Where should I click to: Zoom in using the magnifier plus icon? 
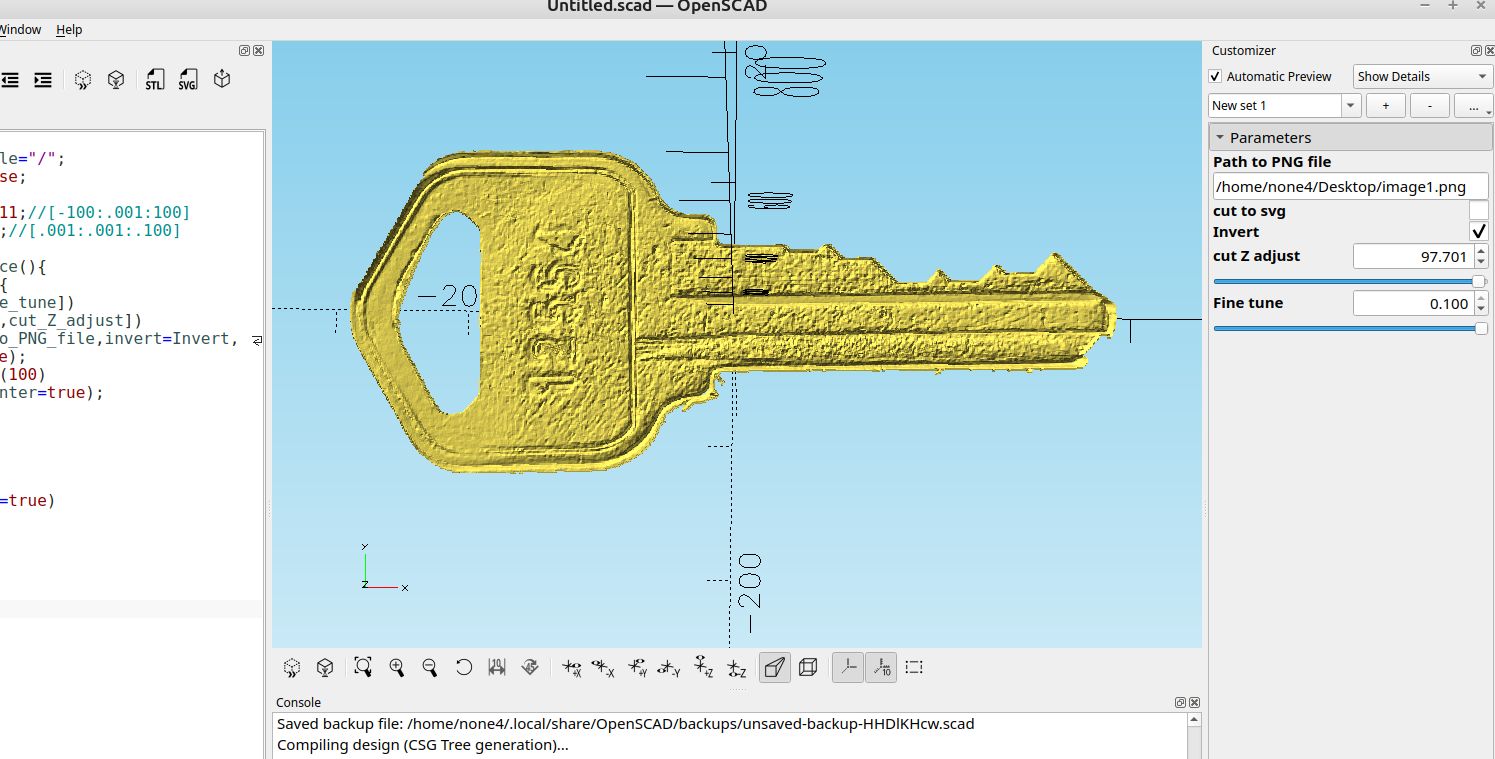[x=397, y=667]
